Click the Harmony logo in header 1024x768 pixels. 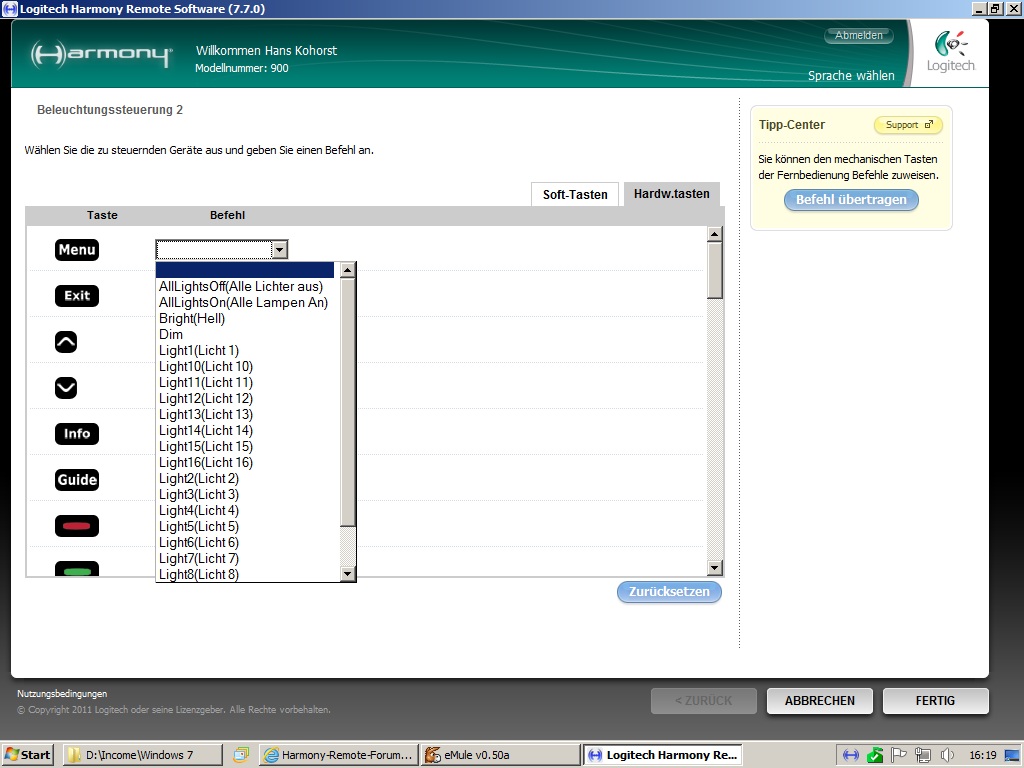[102, 55]
